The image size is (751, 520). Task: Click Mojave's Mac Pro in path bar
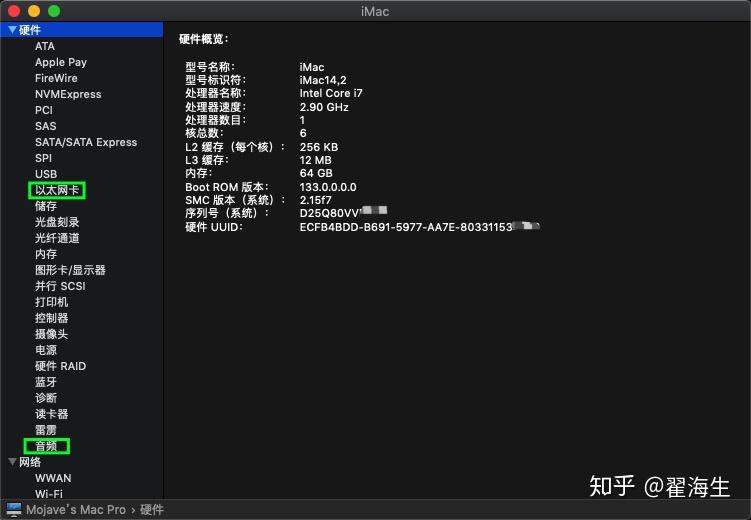(x=76, y=510)
